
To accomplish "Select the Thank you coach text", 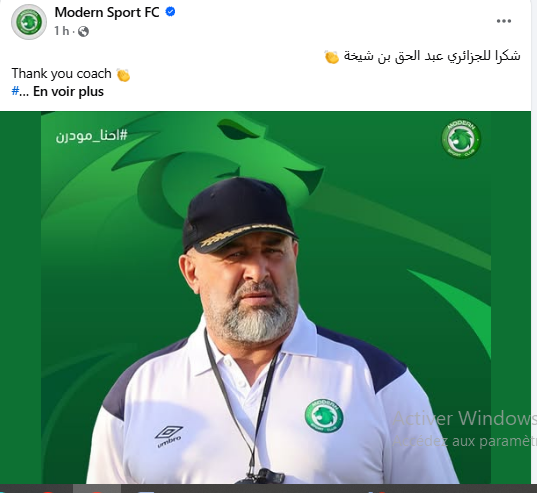I will click(62, 74).
